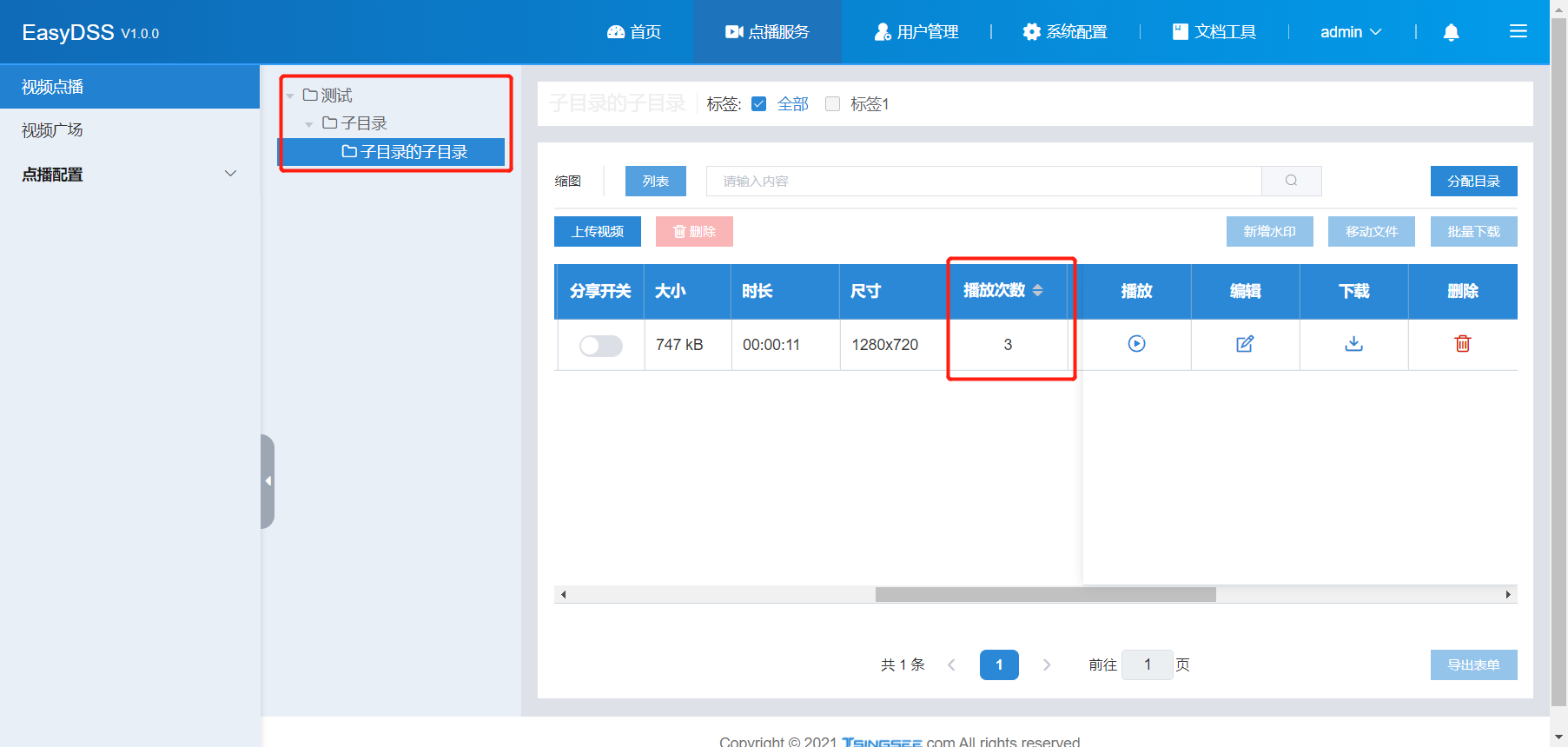Viewport: 1568px width, 747px height.
Task: Go to next page arrow
Action: [x=1047, y=664]
